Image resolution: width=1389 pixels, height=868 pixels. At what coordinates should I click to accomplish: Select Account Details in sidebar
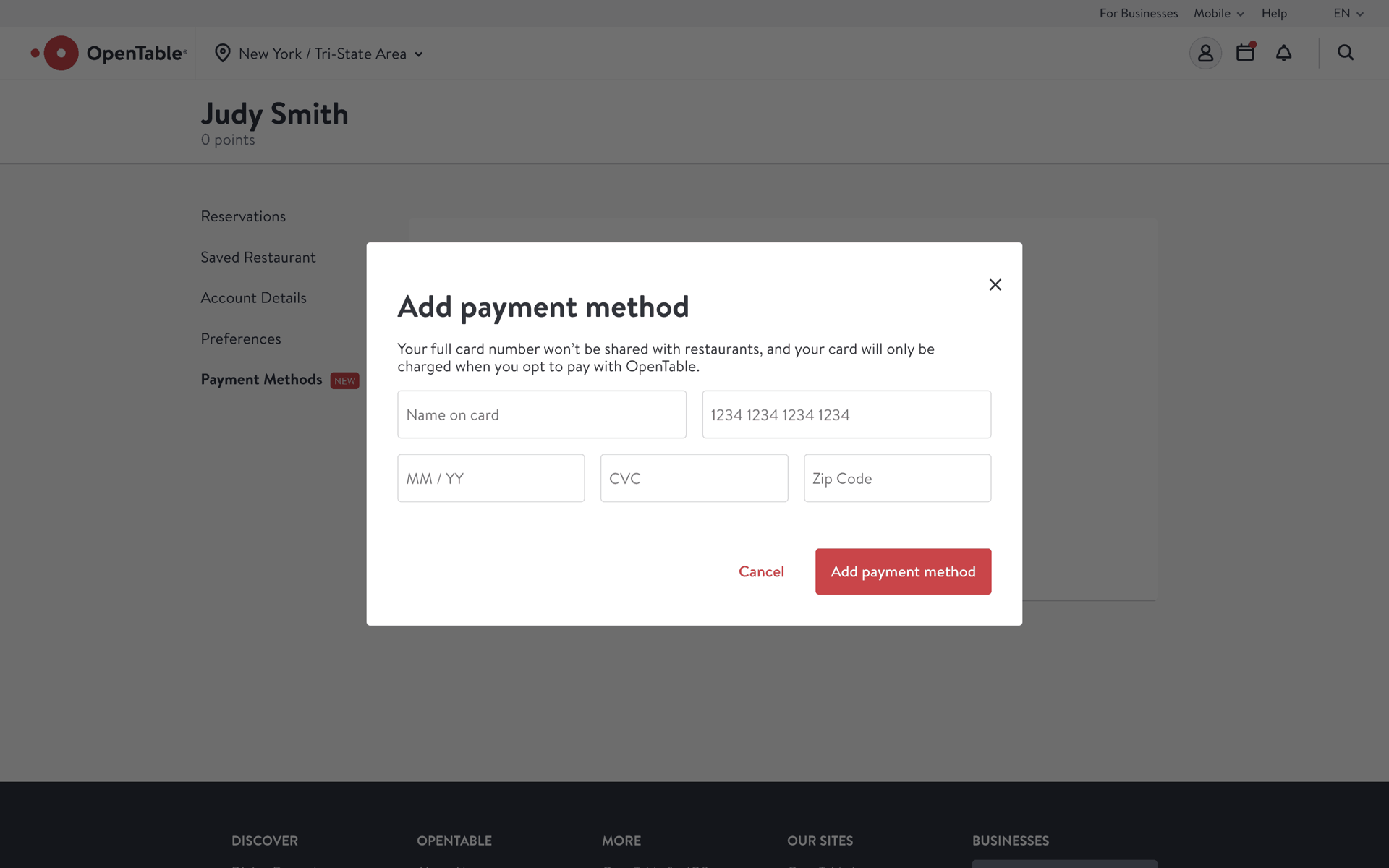pos(253,298)
